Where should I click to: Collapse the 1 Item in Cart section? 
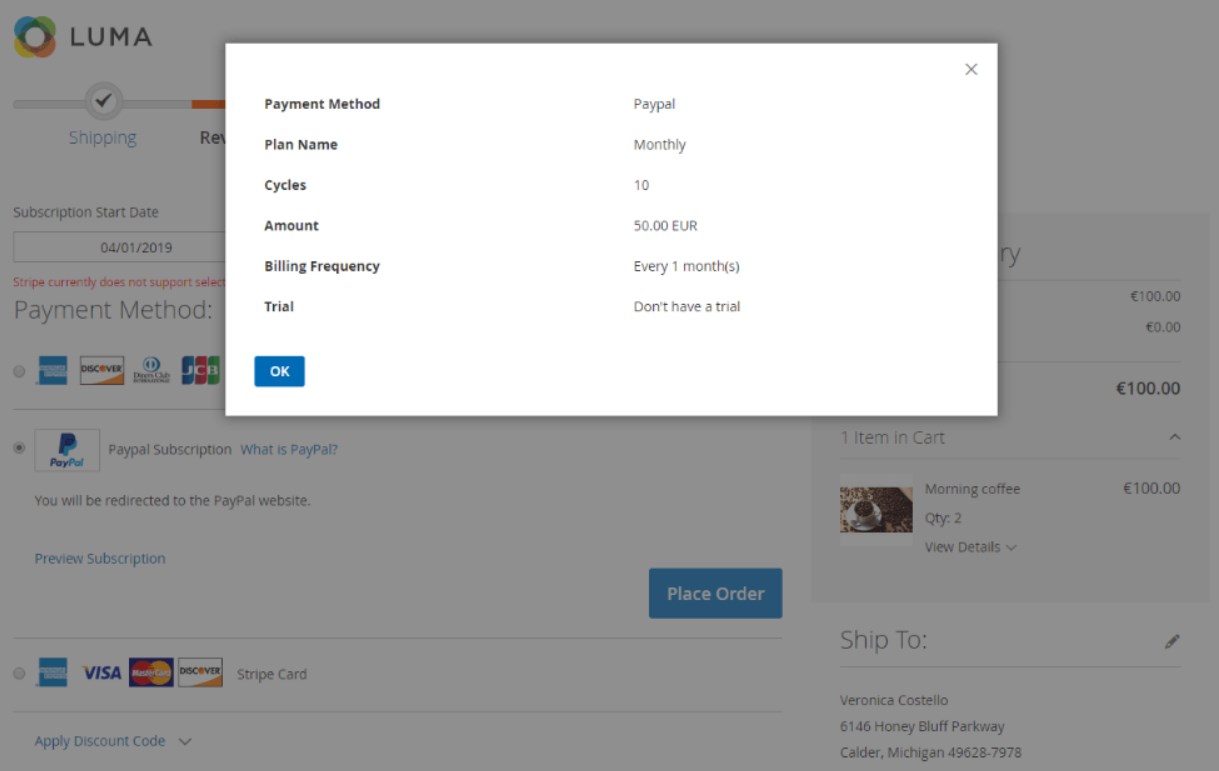coord(1175,437)
